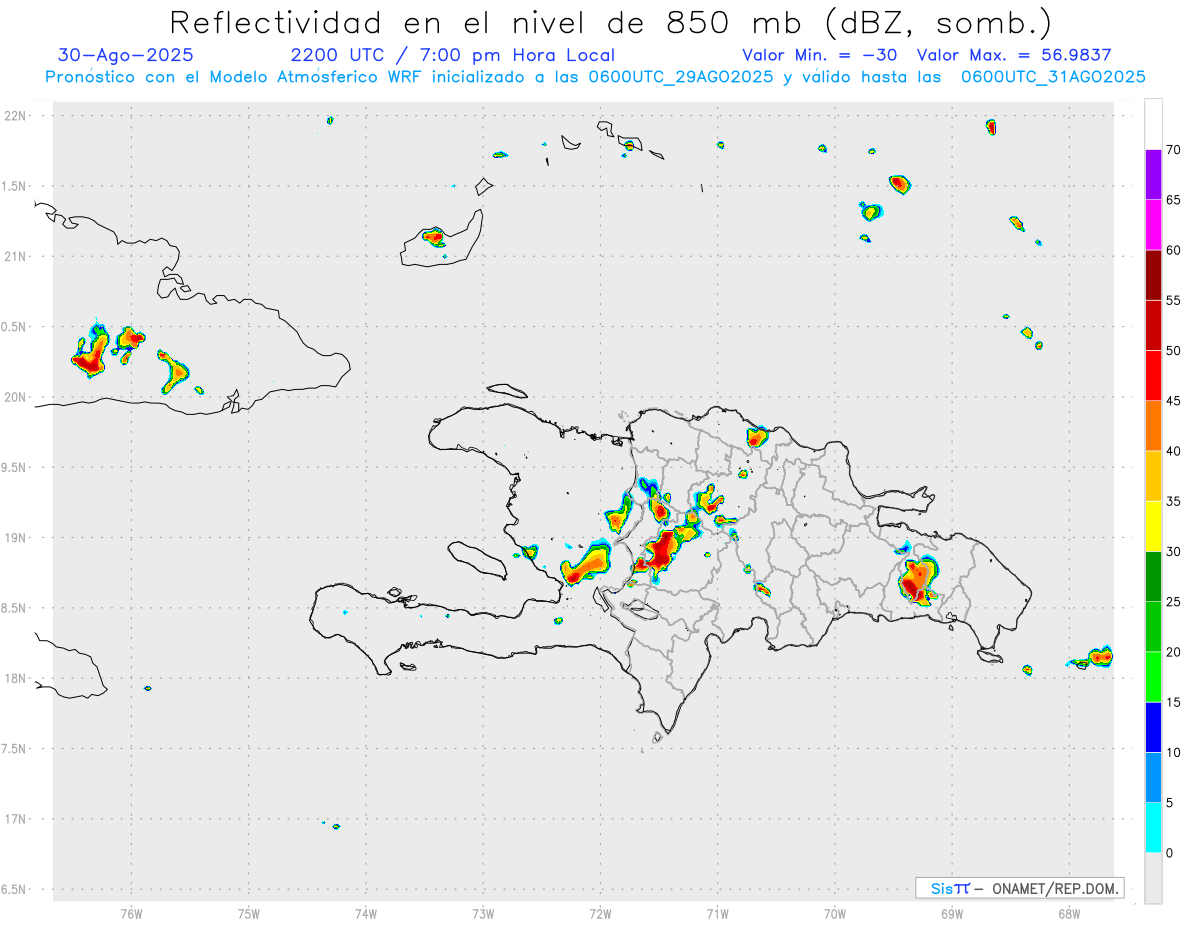
Task: Click the '22N' latitude label
Action: pyautogui.click(x=17, y=116)
